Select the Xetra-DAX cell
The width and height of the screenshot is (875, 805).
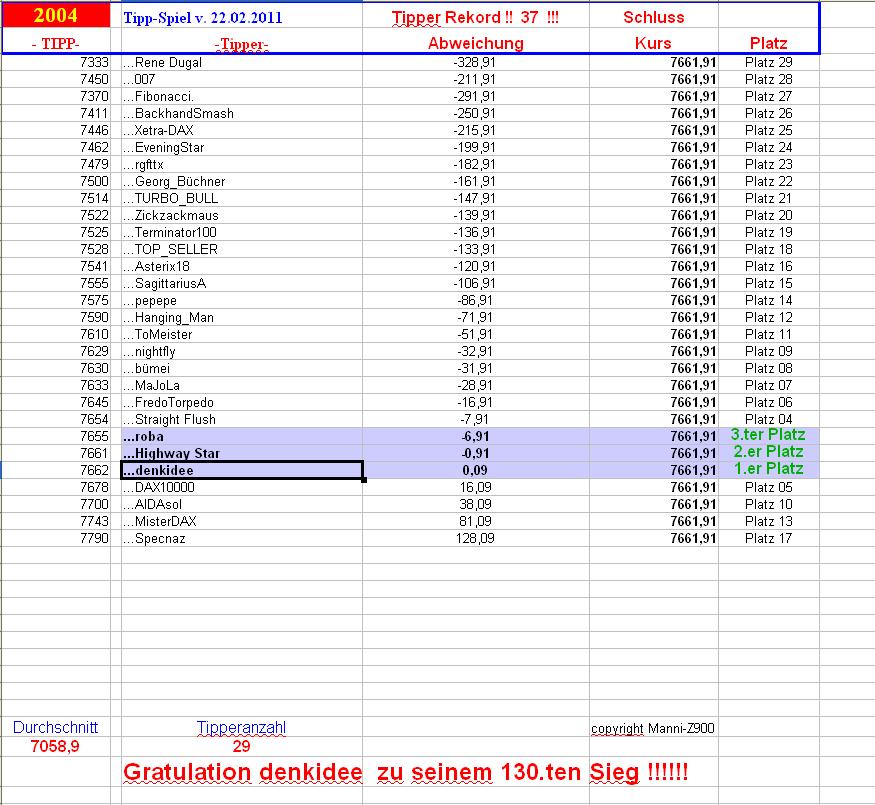(x=242, y=131)
